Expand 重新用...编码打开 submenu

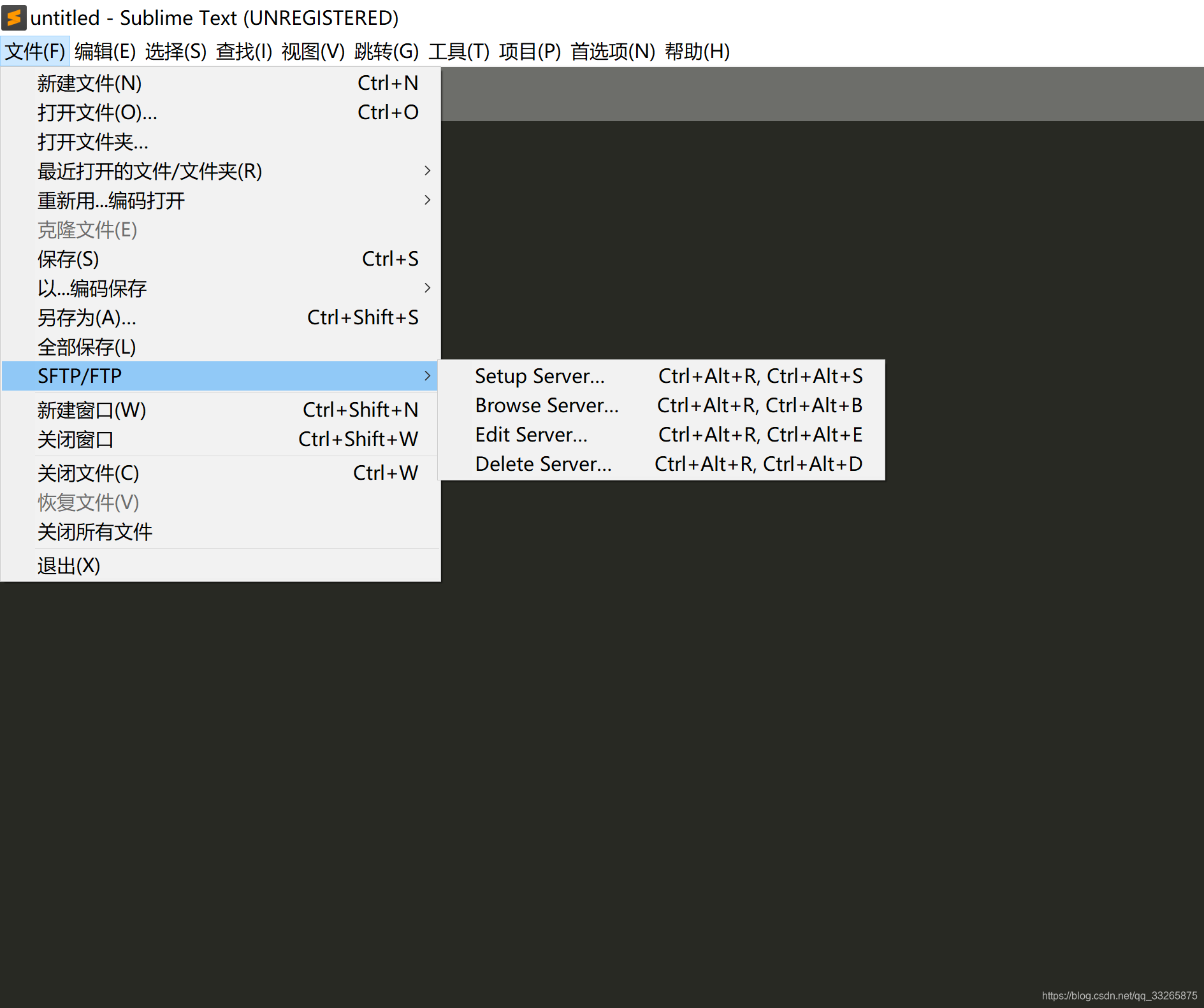(x=221, y=201)
